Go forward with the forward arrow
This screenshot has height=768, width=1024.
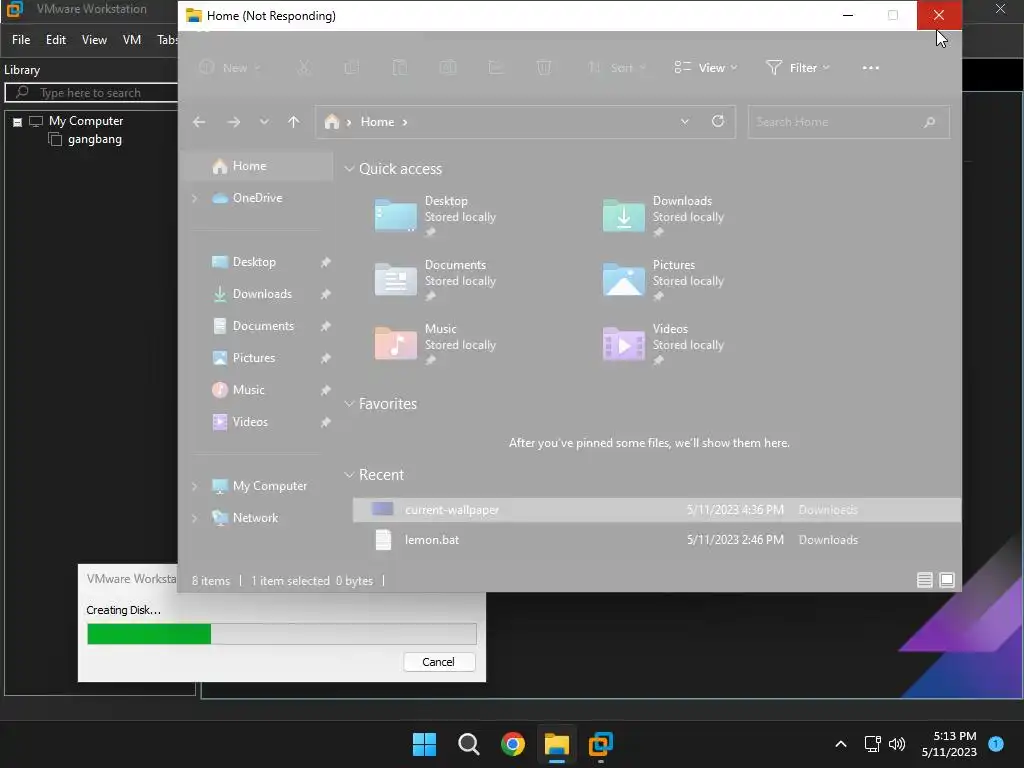pos(233,122)
